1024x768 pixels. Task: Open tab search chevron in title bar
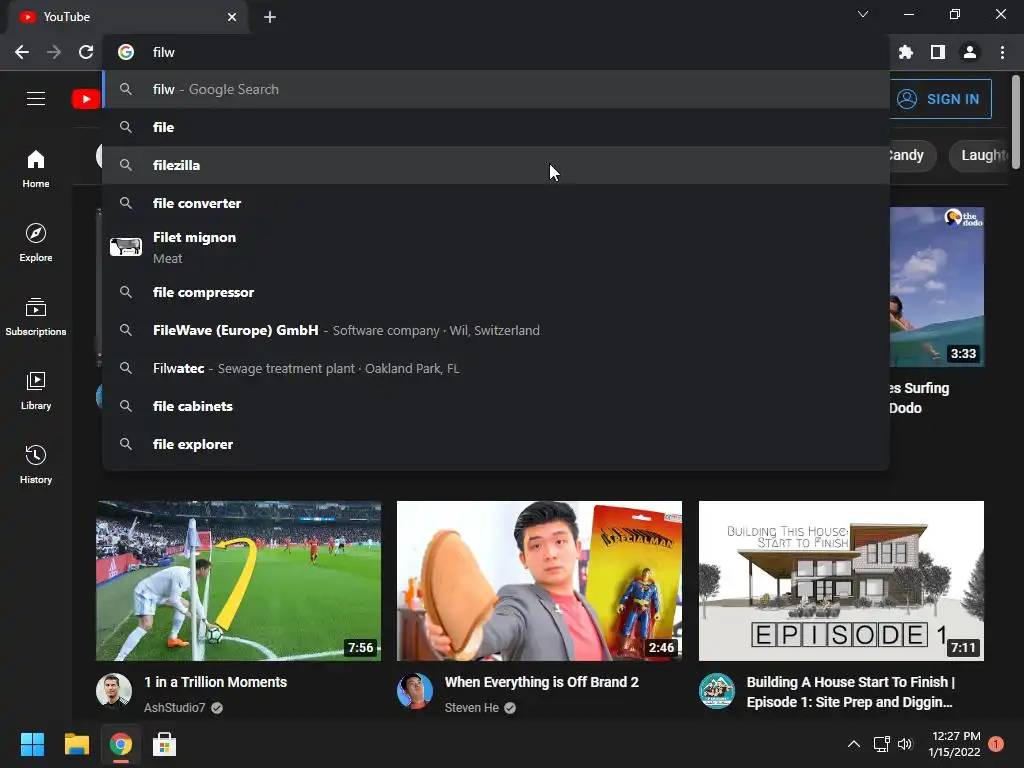click(x=863, y=14)
